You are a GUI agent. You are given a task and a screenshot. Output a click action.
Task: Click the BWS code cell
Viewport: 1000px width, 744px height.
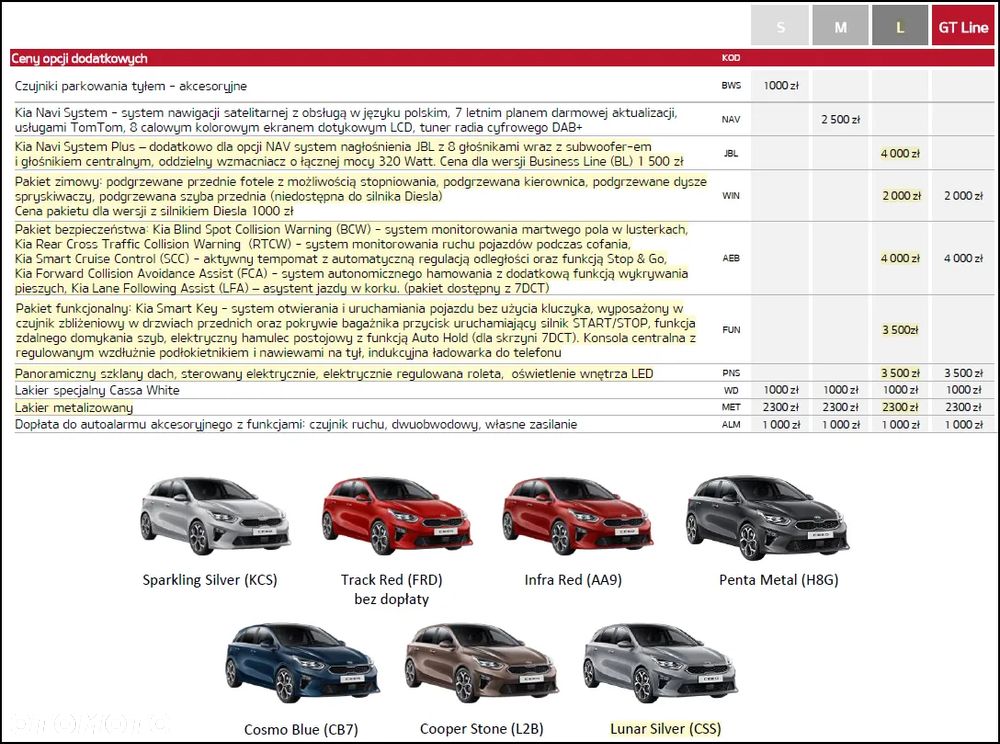[731, 85]
